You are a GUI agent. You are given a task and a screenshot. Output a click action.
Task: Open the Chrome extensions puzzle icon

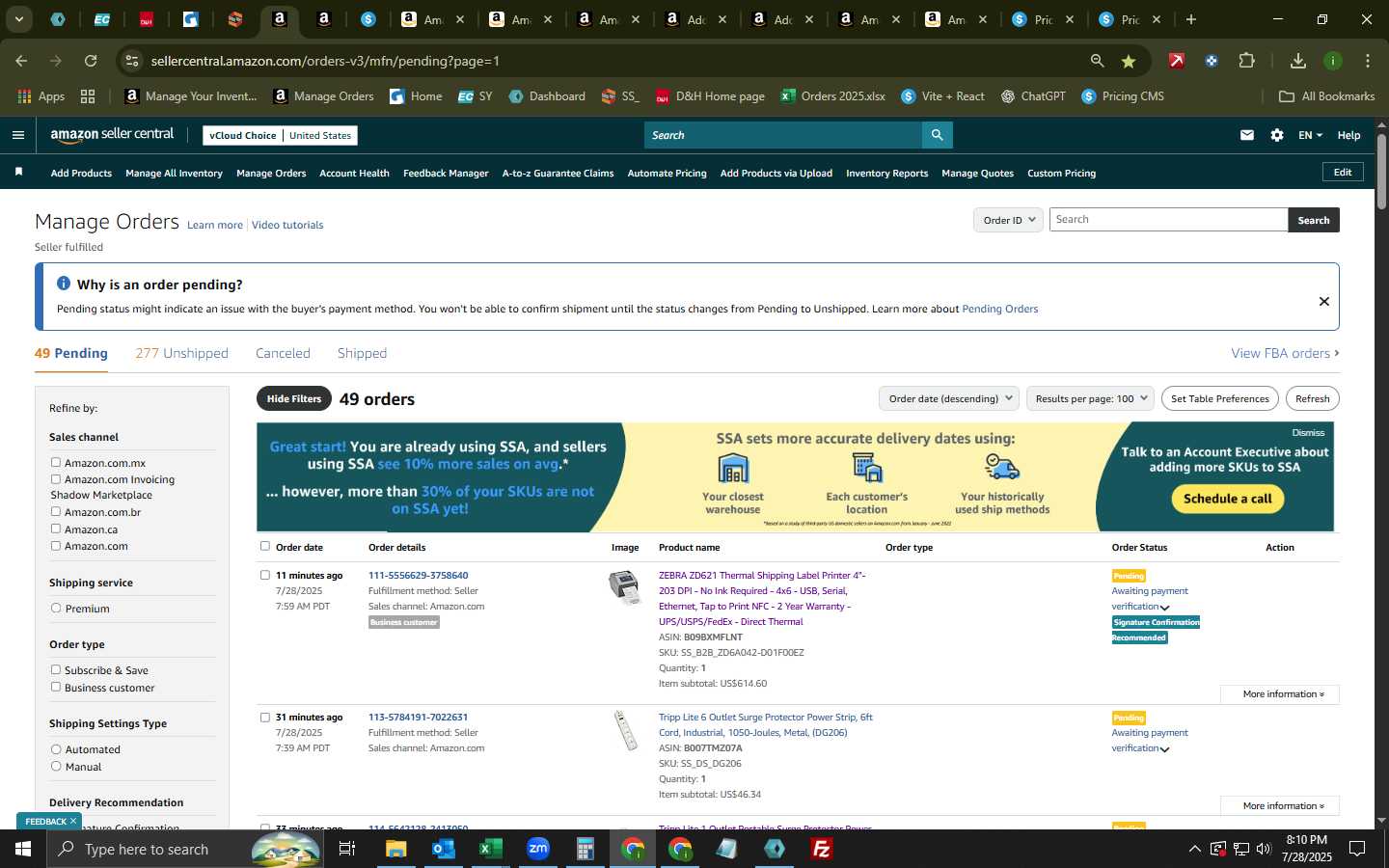(1246, 61)
